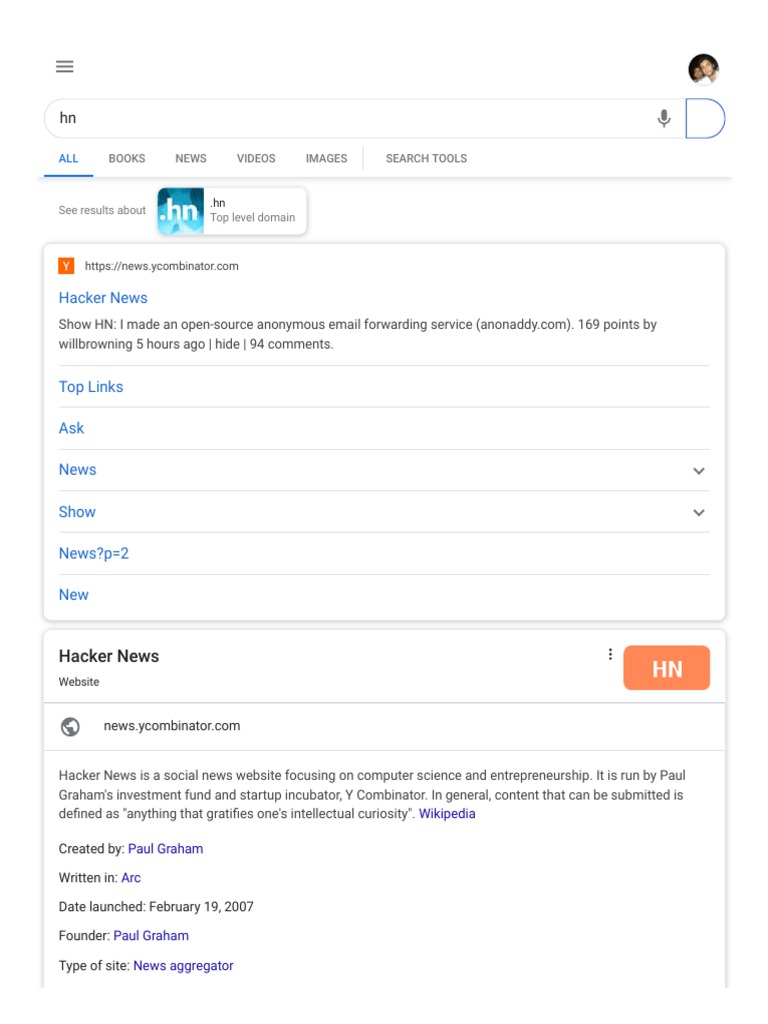768x1024 pixels.
Task: Expand the Show sitelink chevron
Action: pyautogui.click(x=699, y=513)
